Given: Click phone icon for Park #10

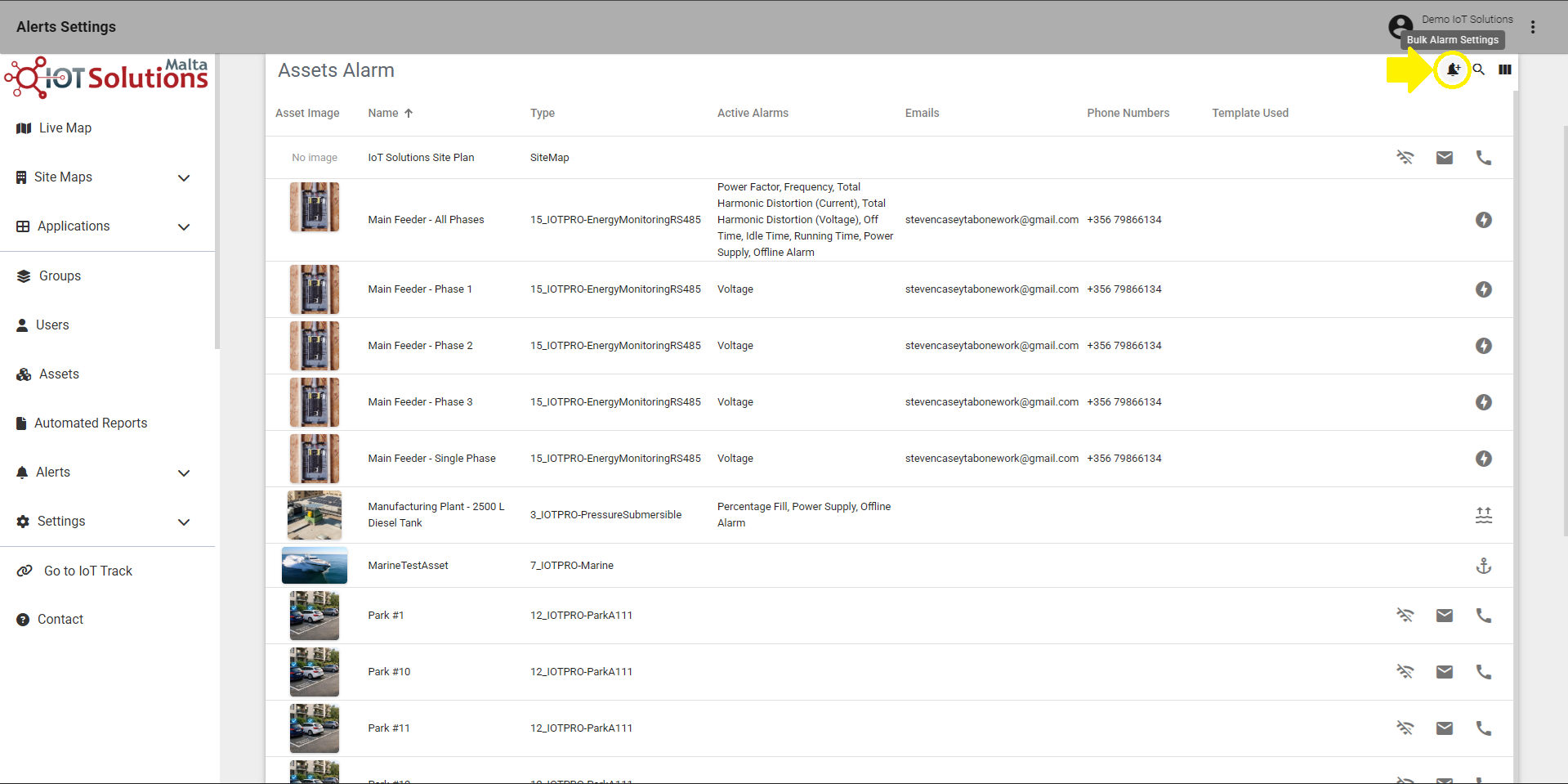Looking at the screenshot, I should [1484, 672].
